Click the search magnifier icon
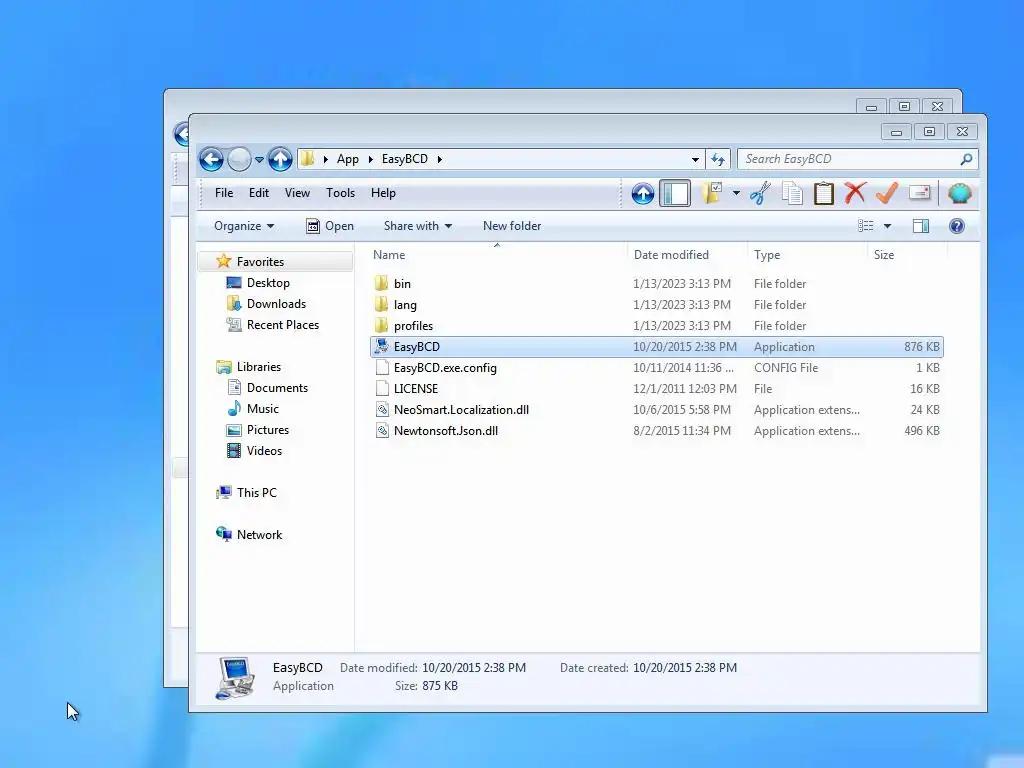This screenshot has height=768, width=1024. [967, 159]
